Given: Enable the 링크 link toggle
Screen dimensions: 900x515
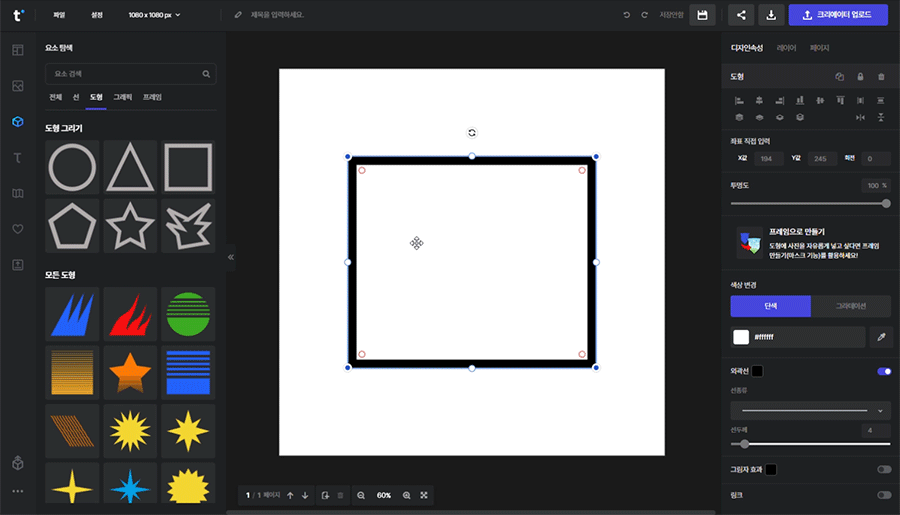Looking at the screenshot, I should (x=883, y=495).
